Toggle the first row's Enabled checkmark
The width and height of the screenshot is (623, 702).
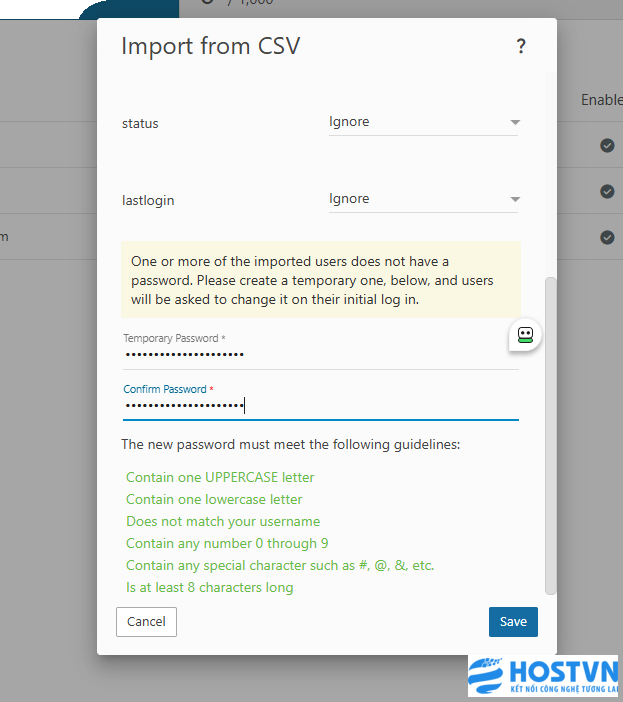(x=607, y=145)
